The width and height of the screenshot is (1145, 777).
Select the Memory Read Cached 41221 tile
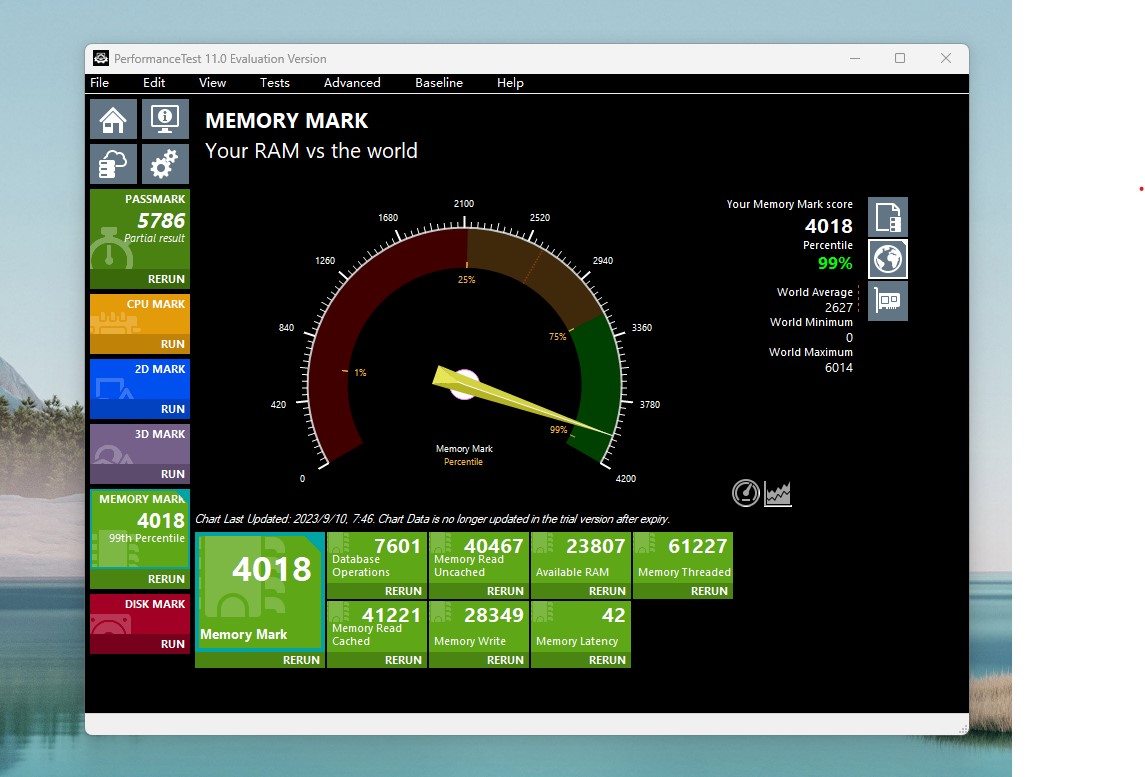pyautogui.click(x=377, y=627)
